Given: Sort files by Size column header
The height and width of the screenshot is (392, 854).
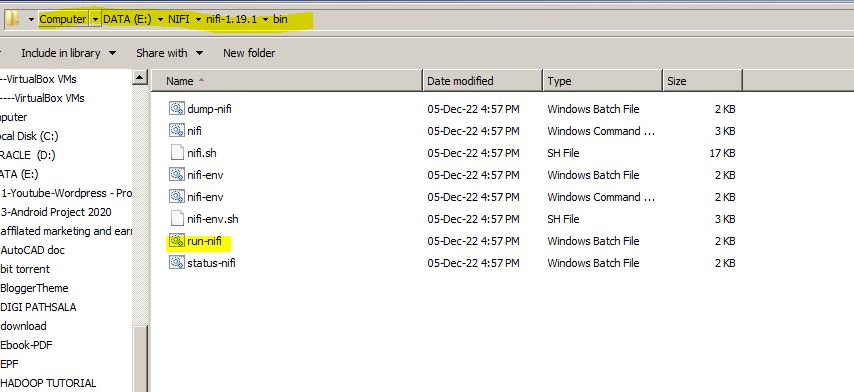Looking at the screenshot, I should point(703,81).
